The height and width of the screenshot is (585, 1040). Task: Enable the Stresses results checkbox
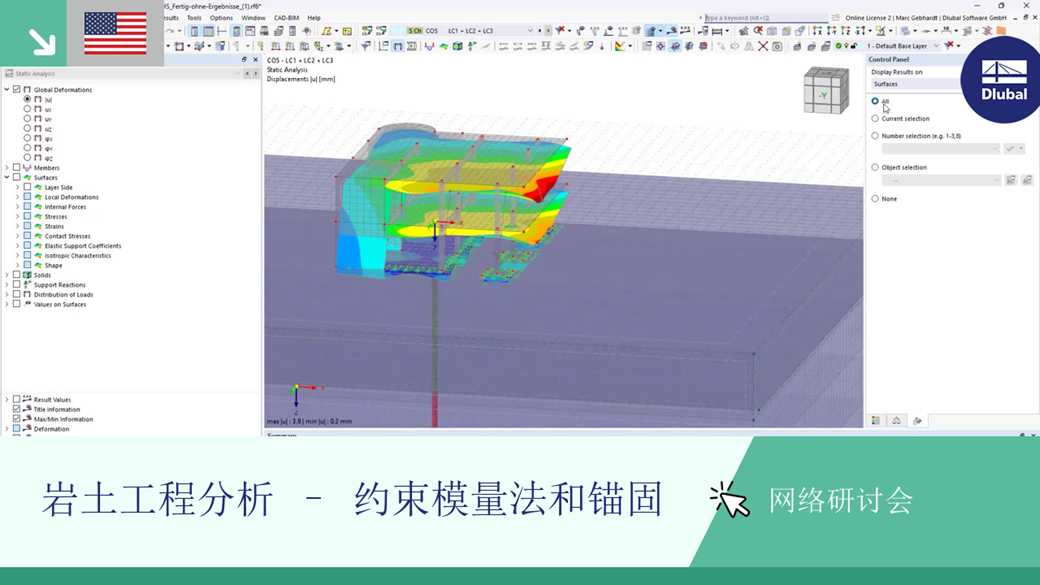(x=27, y=217)
